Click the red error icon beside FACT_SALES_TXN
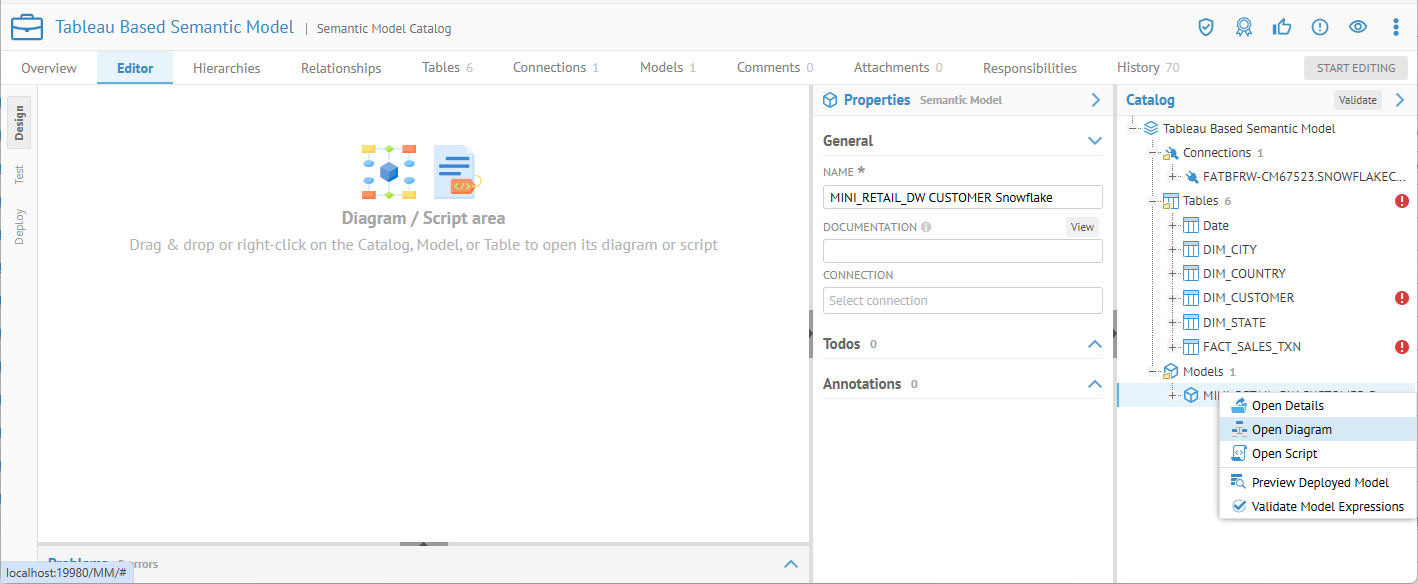This screenshot has height=584, width=1418. [x=1402, y=347]
